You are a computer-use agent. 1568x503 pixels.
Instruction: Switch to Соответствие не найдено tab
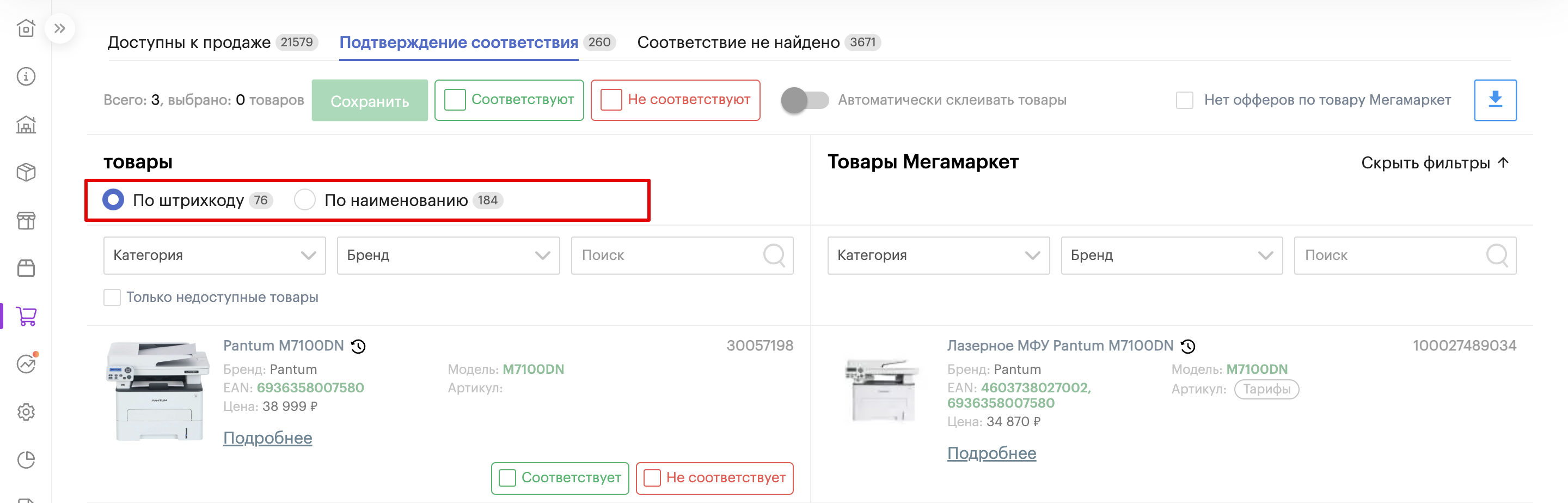coord(738,42)
